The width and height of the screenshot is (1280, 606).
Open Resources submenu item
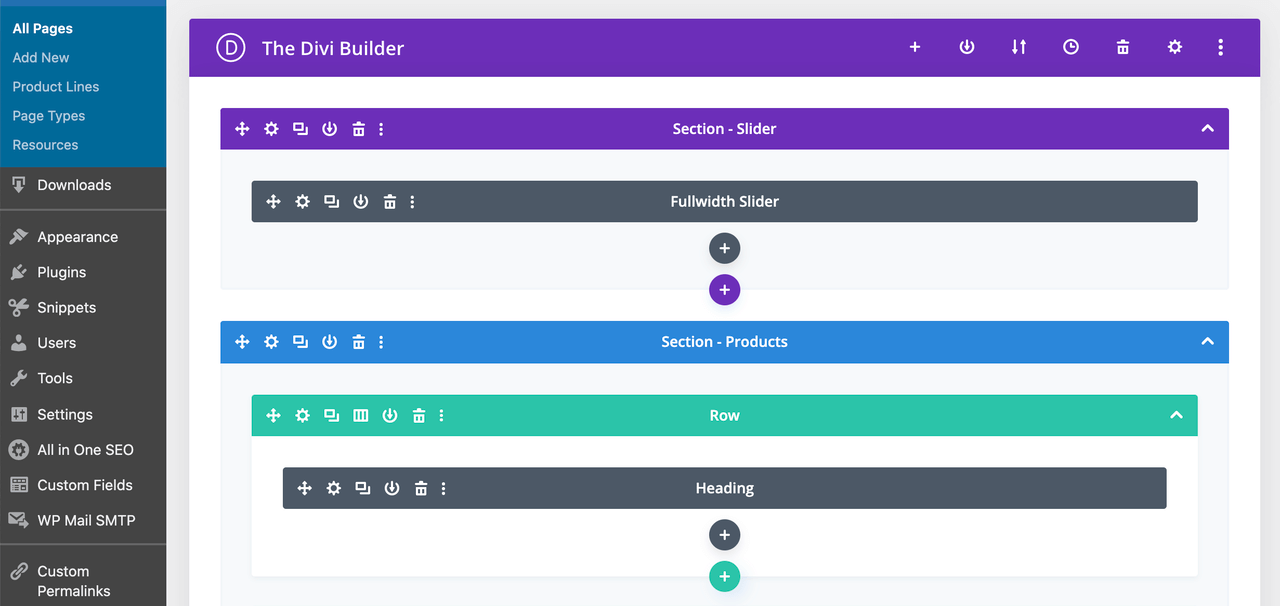45,145
